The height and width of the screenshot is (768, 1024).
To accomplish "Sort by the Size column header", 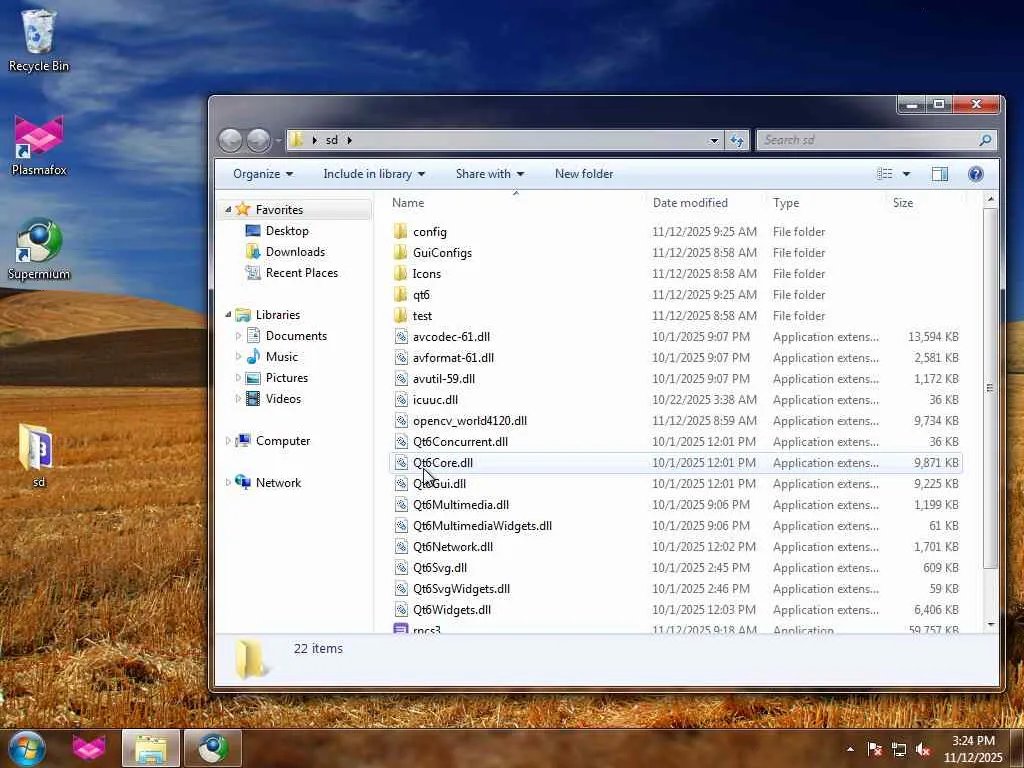I will (926, 203).
